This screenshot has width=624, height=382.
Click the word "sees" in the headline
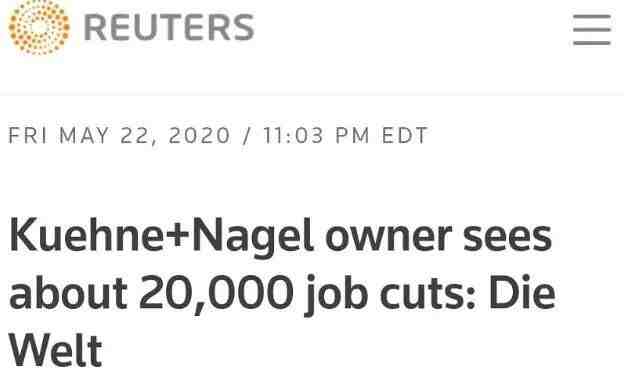tap(507, 238)
